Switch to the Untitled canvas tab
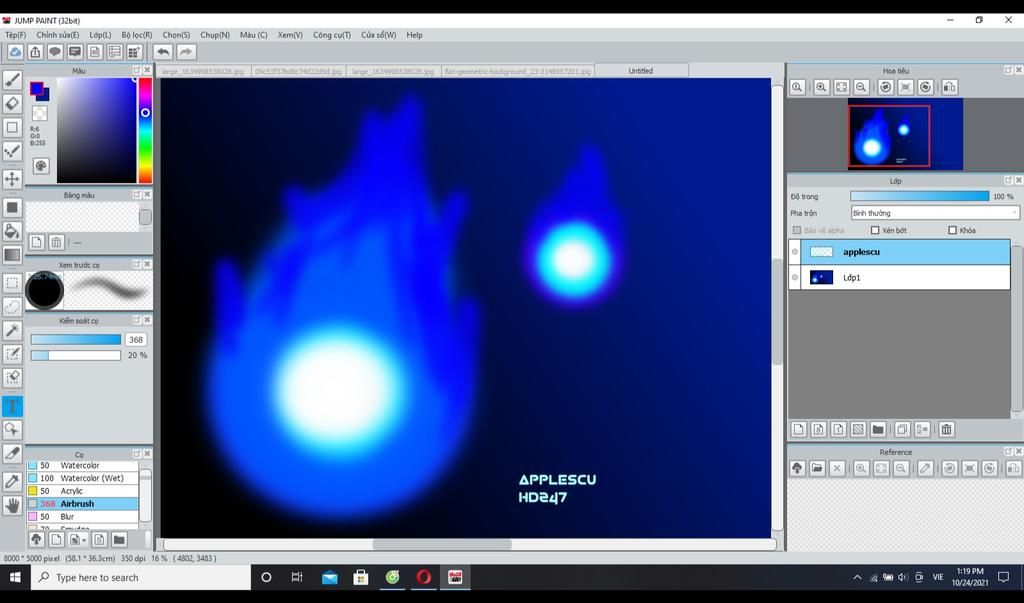1024x603 pixels. click(641, 71)
